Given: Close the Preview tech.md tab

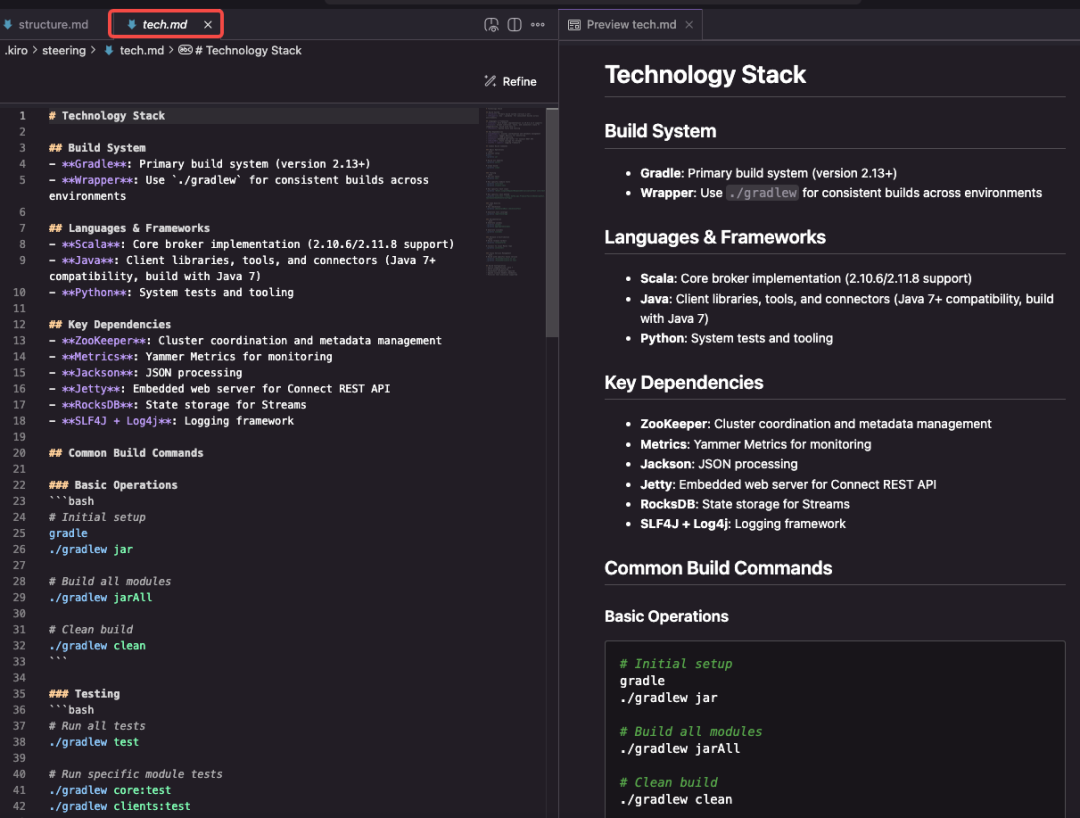Looking at the screenshot, I should [x=689, y=24].
